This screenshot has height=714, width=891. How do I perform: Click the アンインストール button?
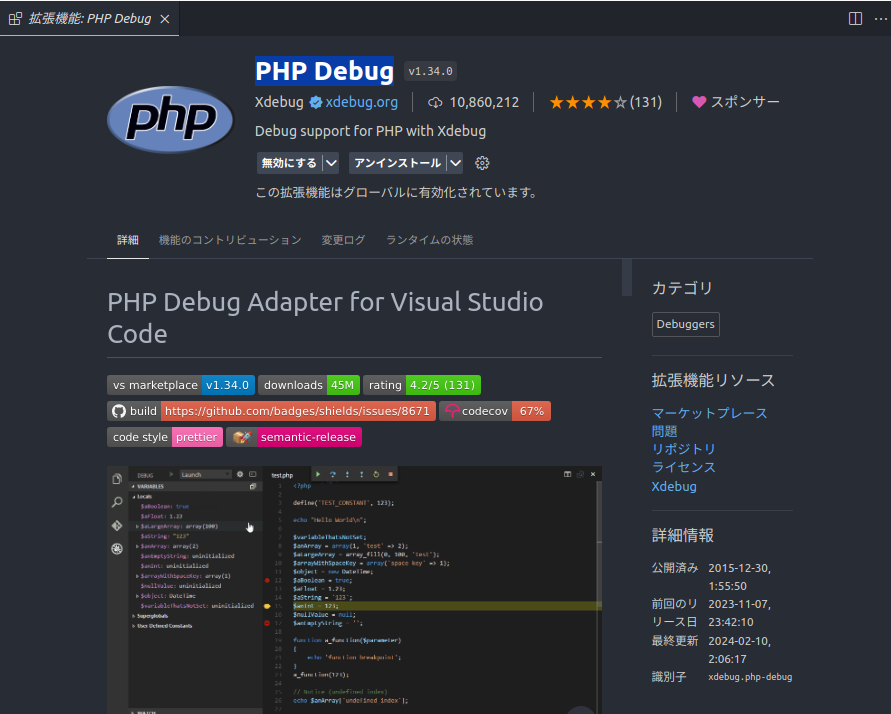pos(397,164)
